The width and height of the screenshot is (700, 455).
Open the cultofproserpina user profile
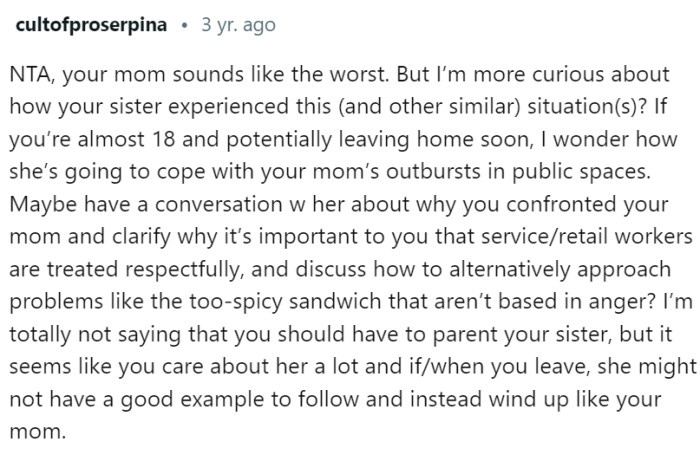pyautogui.click(x=91, y=24)
